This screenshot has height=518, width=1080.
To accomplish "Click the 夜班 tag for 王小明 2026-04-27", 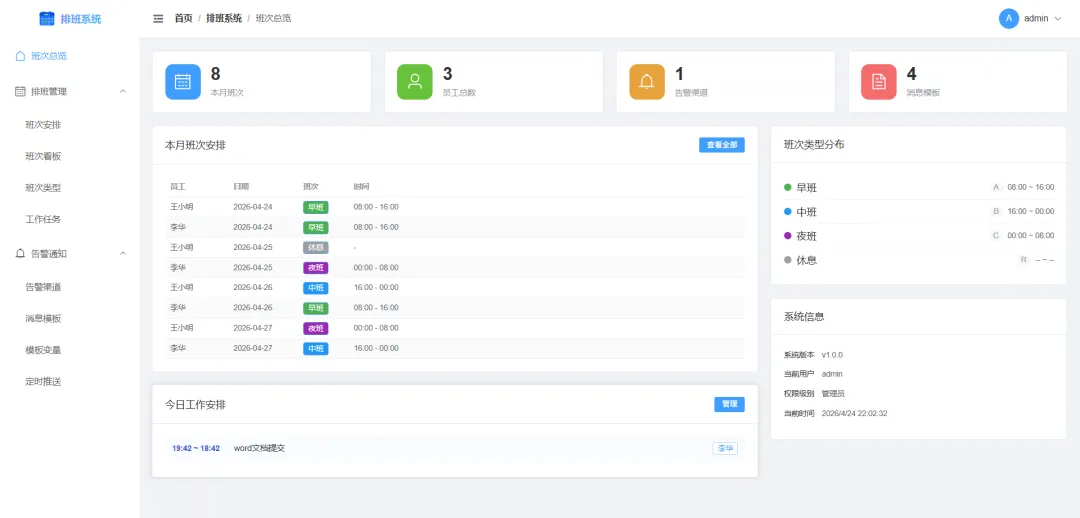I will 315,329.
